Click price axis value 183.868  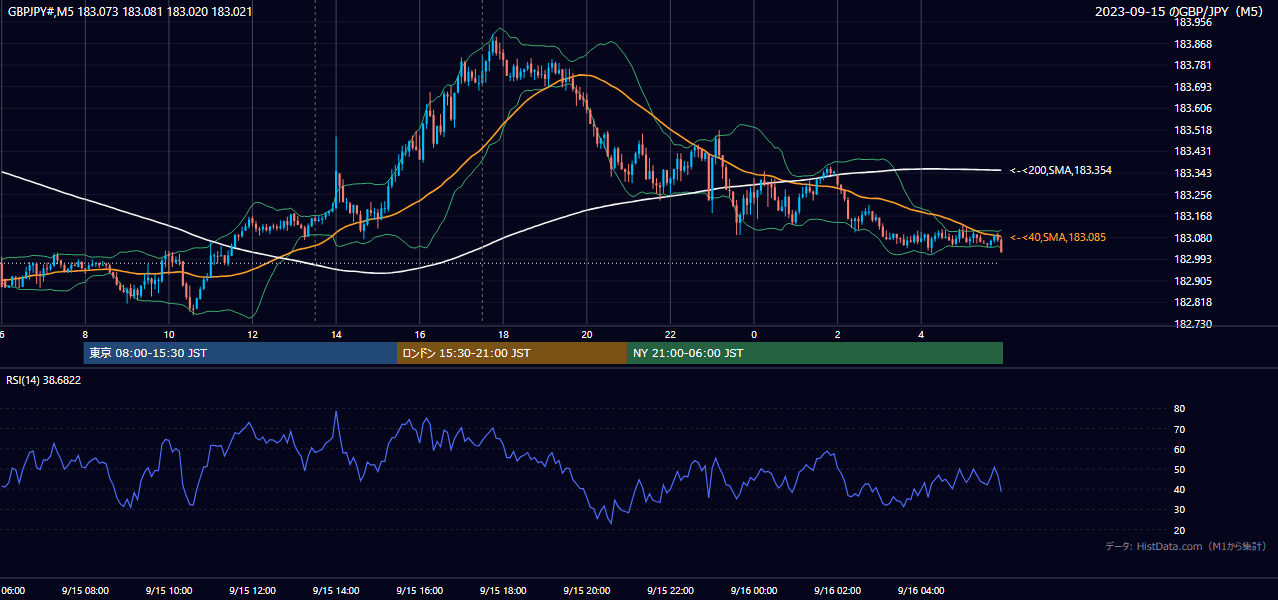[1193, 44]
